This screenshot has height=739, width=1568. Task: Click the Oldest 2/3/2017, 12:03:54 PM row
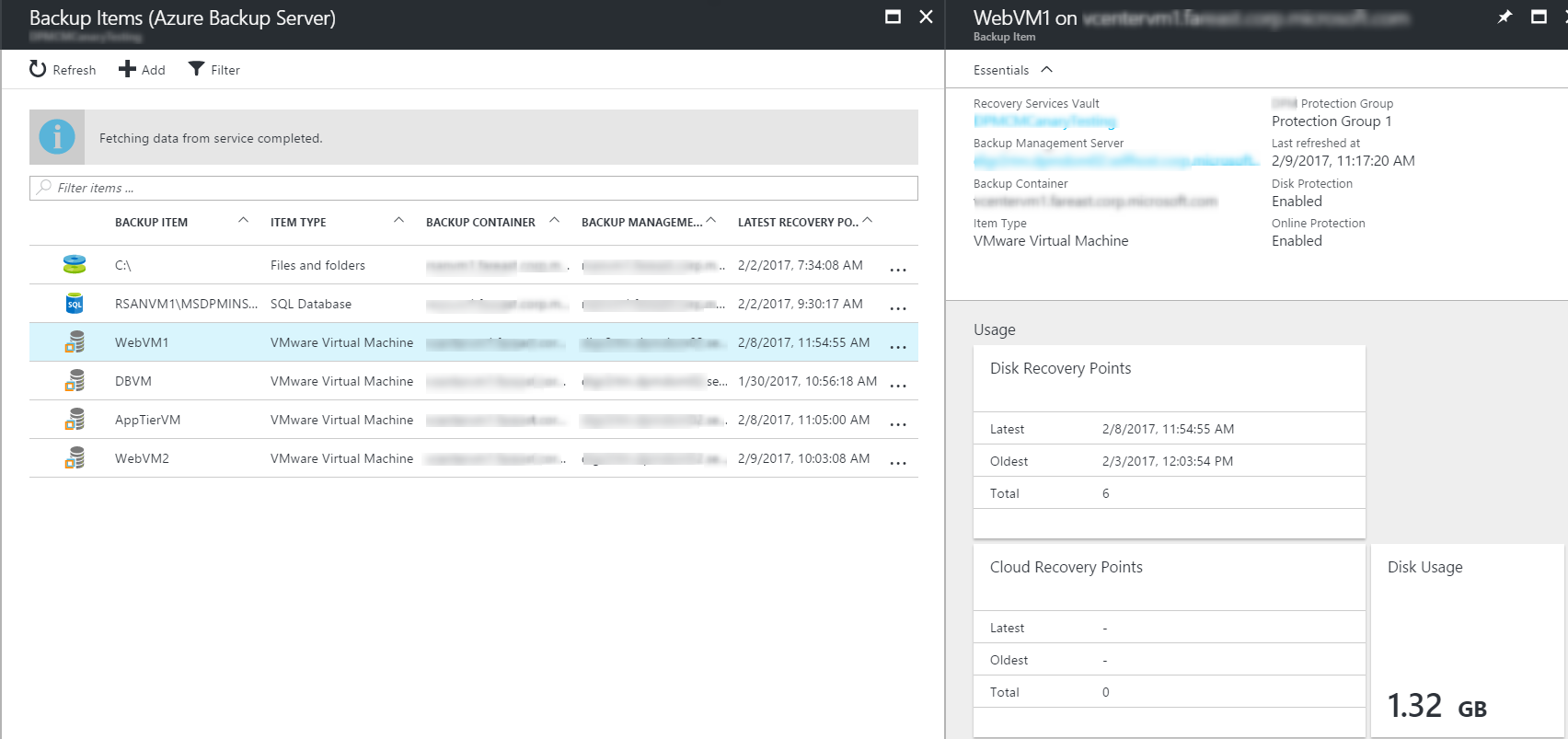pos(1169,461)
